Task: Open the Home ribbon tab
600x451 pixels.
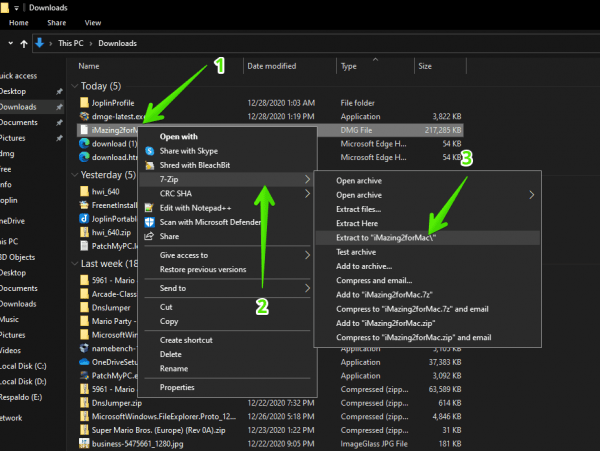Action: pos(19,23)
